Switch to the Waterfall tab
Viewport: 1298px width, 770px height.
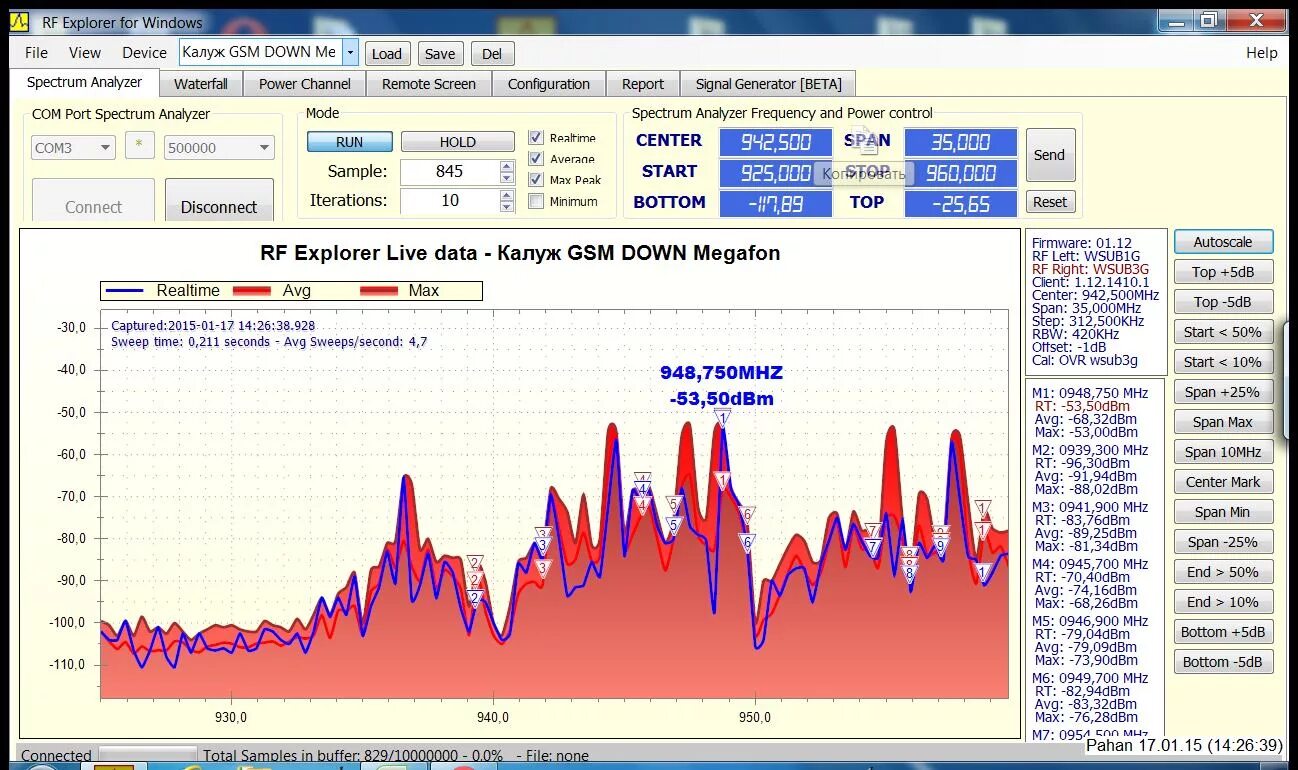coord(201,84)
